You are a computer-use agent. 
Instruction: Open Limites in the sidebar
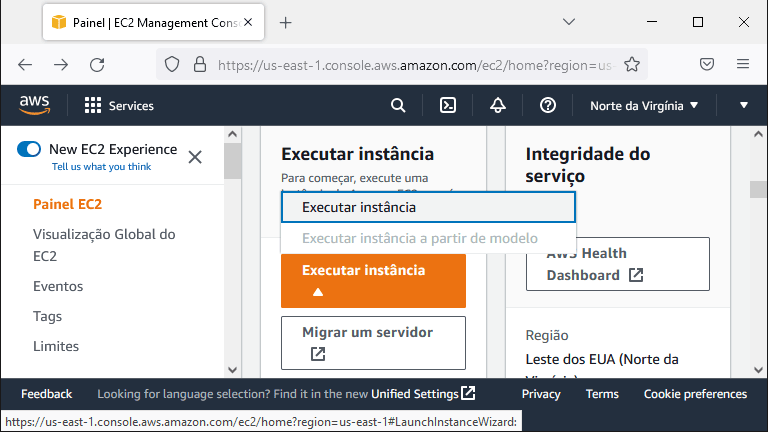(56, 346)
